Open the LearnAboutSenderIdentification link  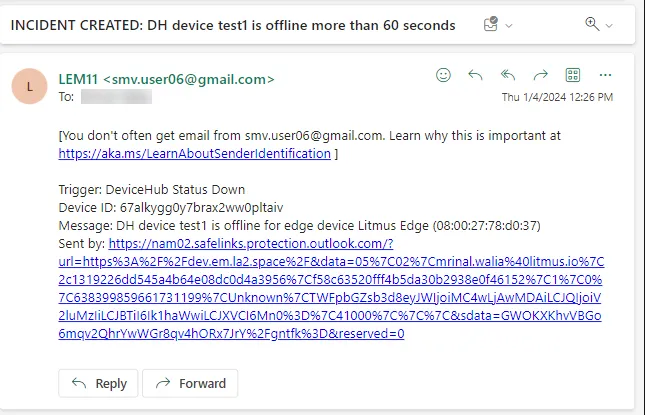point(195,153)
